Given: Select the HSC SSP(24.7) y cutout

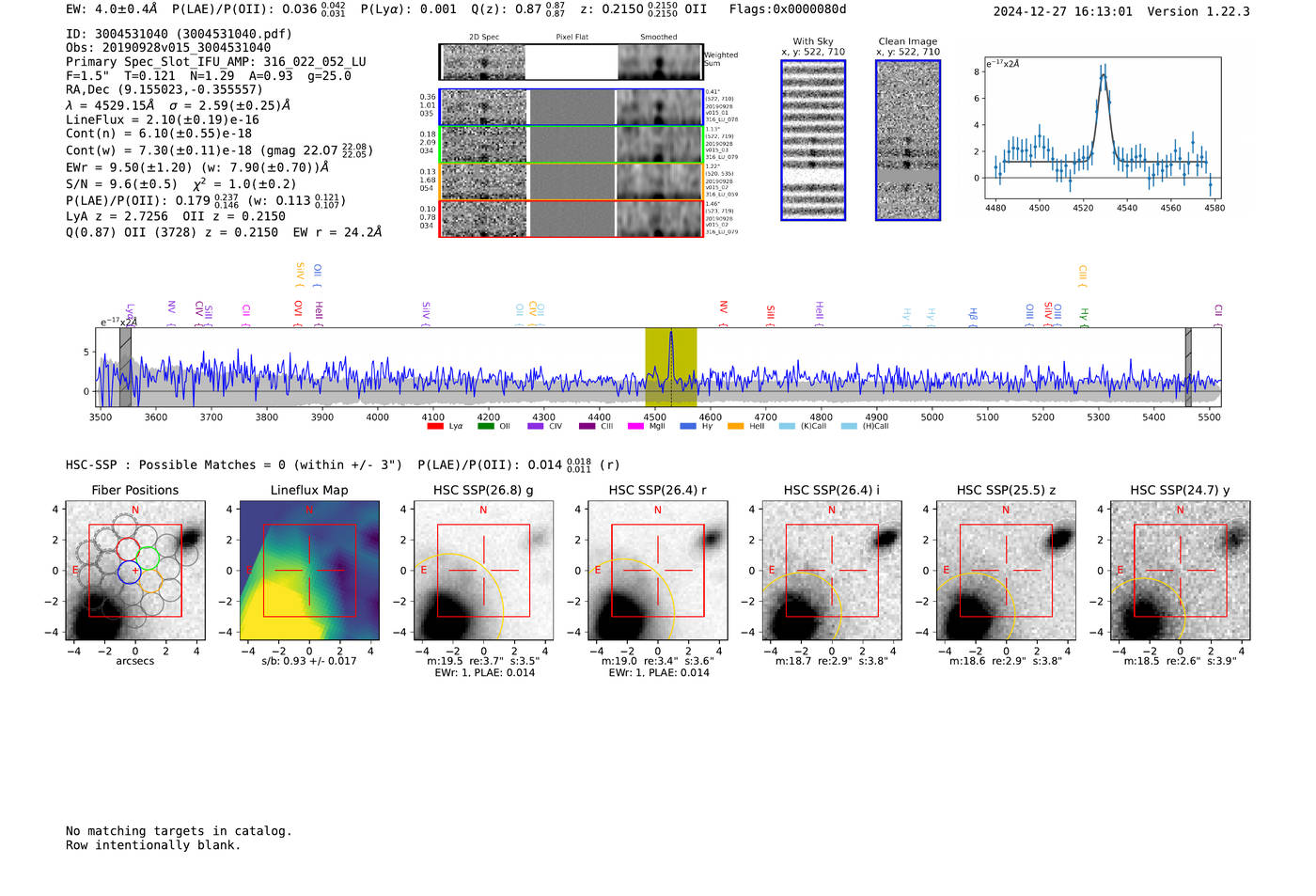Looking at the screenshot, I should 1181,571.
